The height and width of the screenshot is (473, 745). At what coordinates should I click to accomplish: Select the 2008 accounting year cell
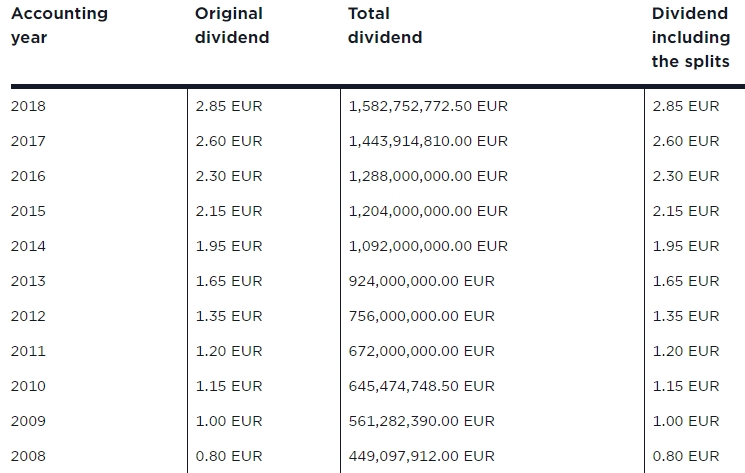[28, 456]
